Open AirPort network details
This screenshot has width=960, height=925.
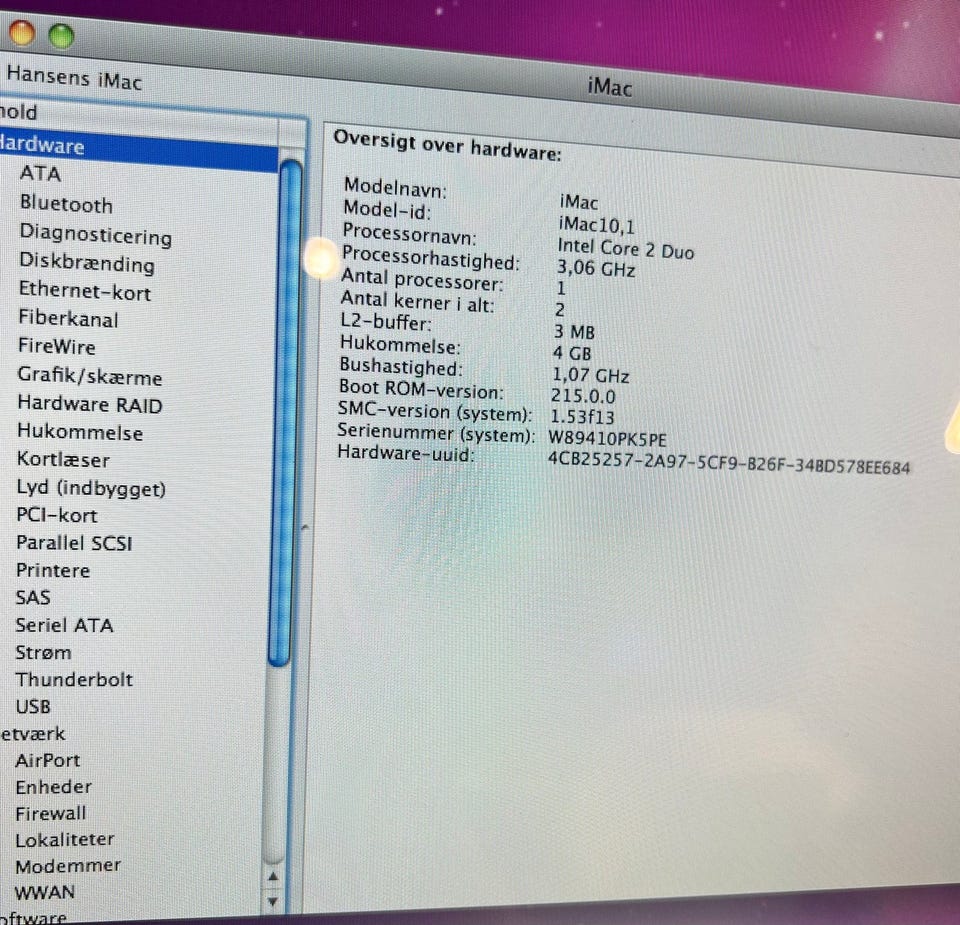48,760
